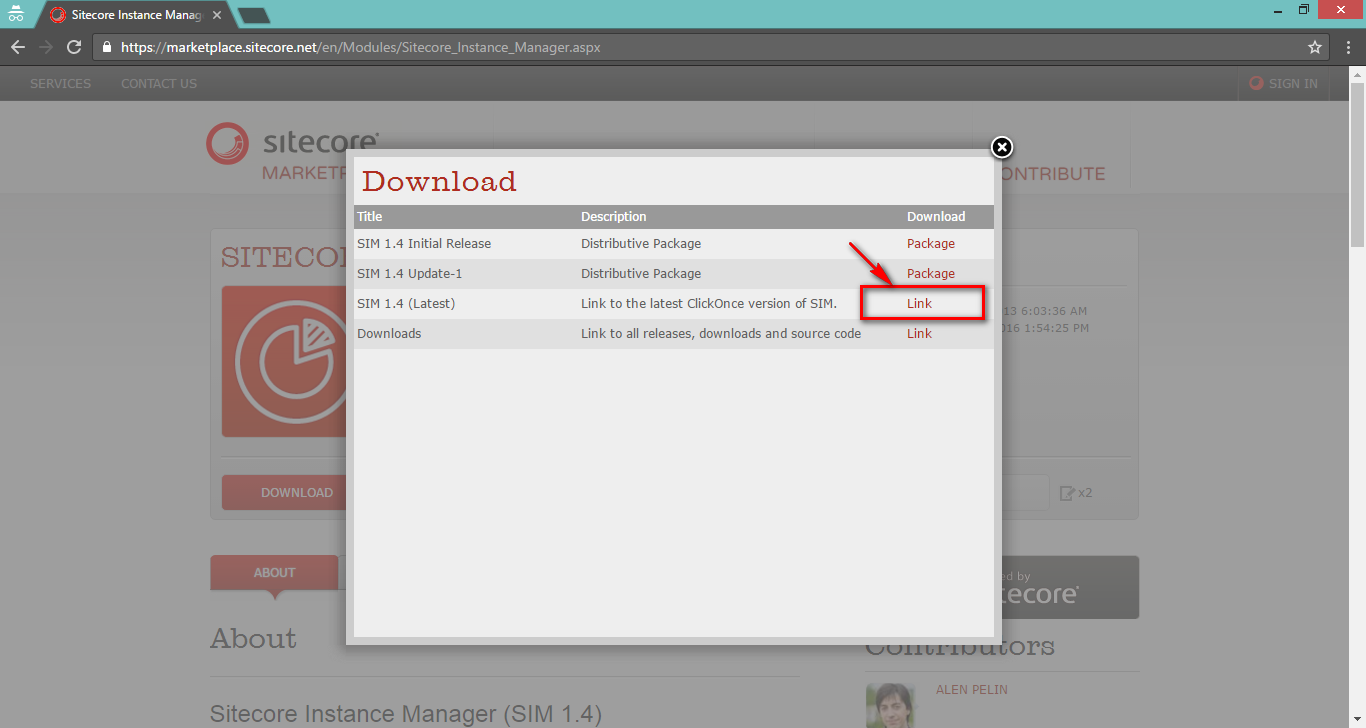1366x728 pixels.
Task: Open SERVICES in the top navigation
Action: click(60, 84)
